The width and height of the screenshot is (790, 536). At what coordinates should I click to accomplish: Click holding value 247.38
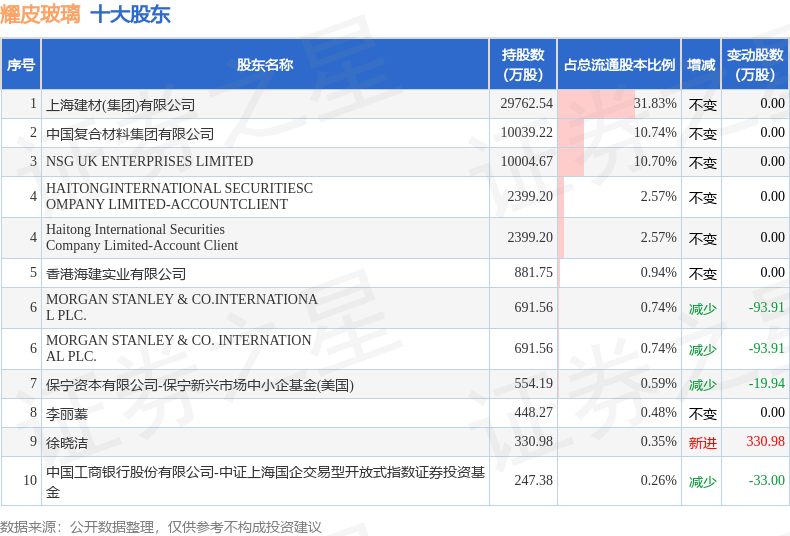coord(534,480)
